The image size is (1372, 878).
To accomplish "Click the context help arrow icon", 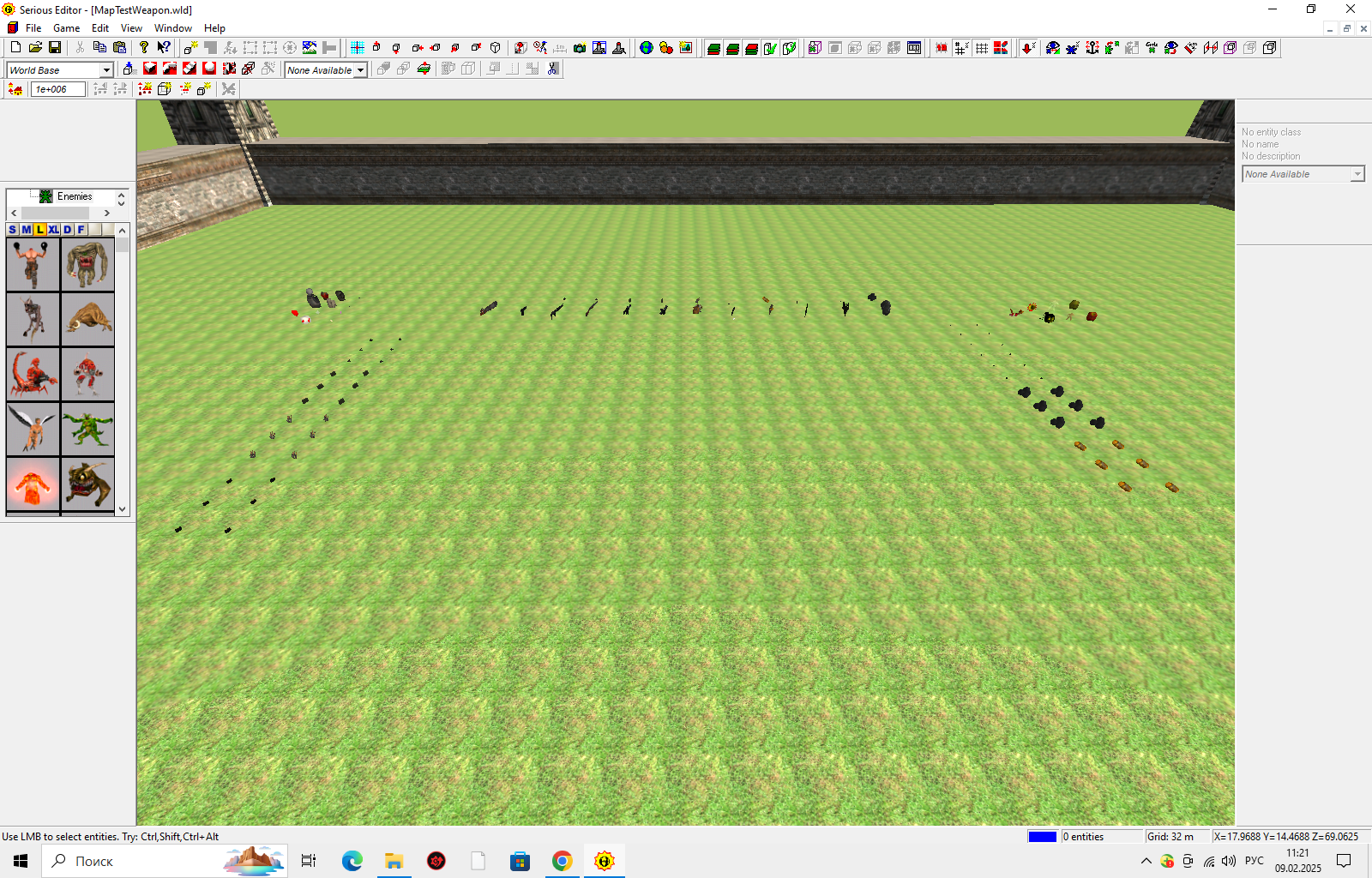I will coord(164,48).
